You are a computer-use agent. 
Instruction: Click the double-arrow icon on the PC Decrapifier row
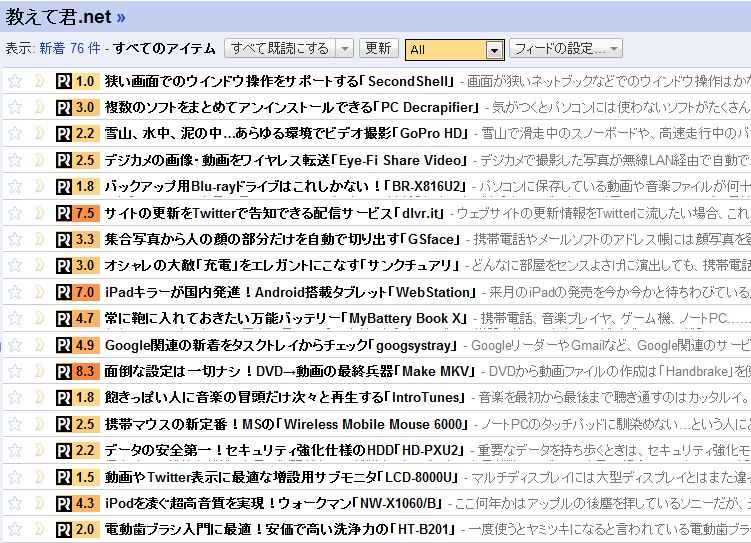[40, 107]
